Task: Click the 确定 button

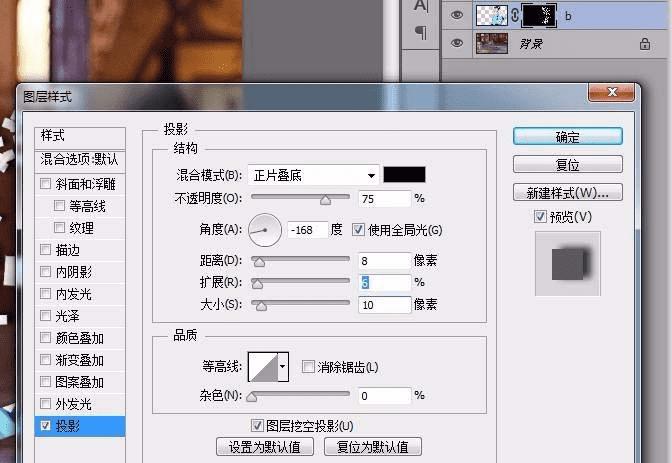Action: [x=567, y=137]
